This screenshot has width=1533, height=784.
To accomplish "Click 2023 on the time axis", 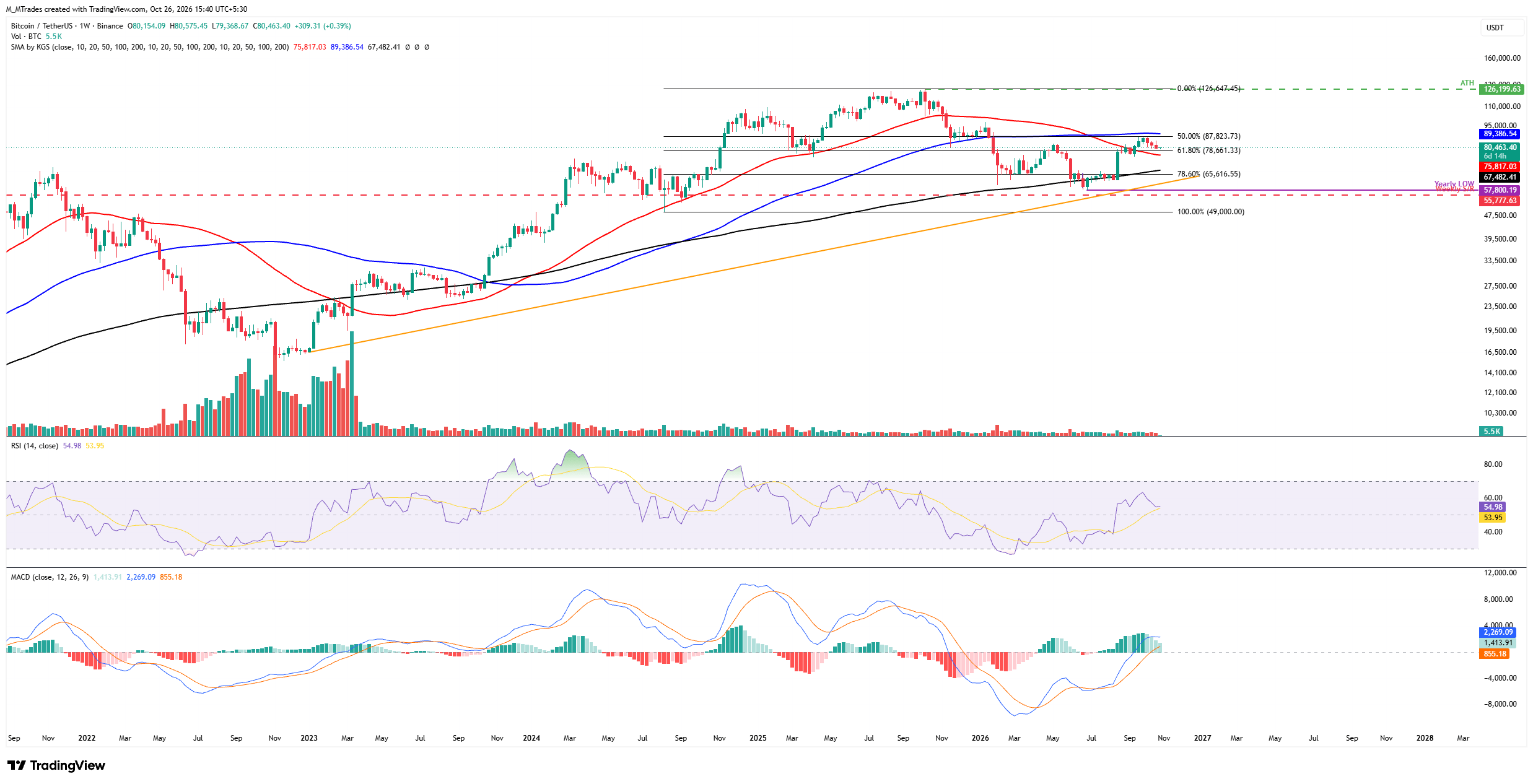I will (308, 738).
